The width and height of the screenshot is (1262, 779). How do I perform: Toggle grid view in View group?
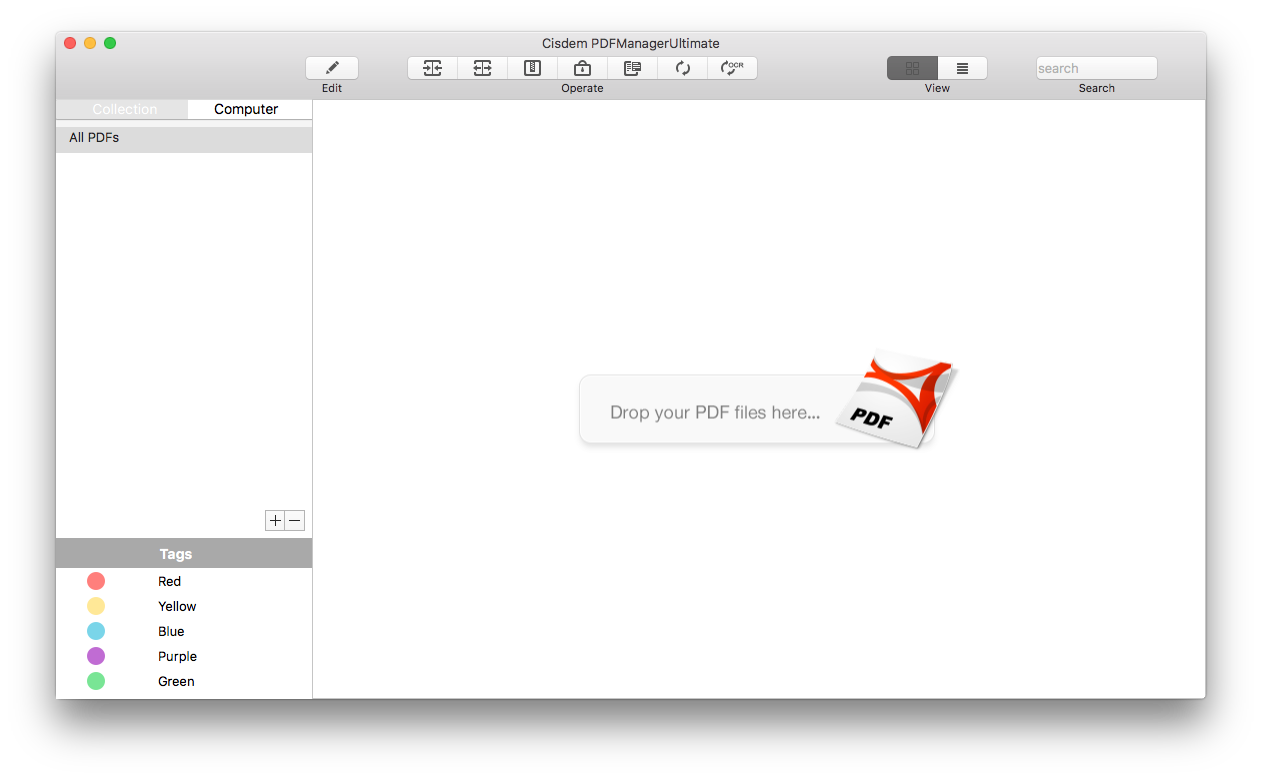pos(911,67)
